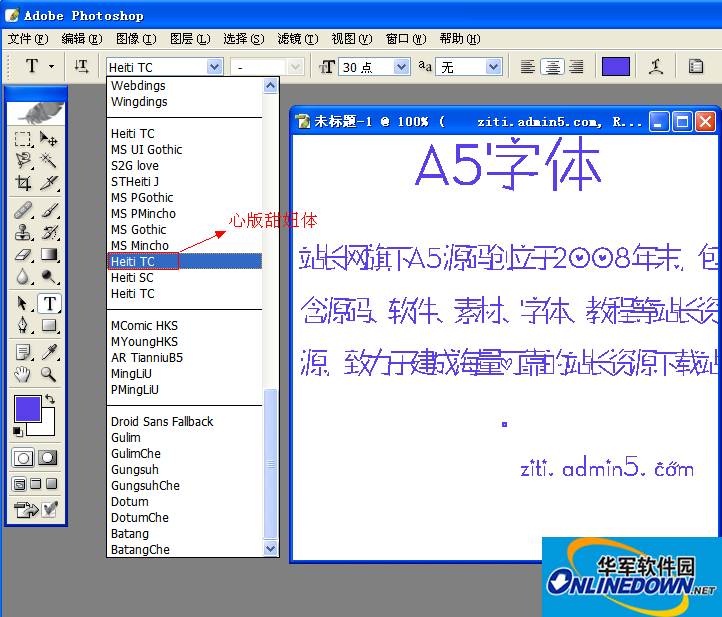Select the Lasso tool

click(22, 160)
